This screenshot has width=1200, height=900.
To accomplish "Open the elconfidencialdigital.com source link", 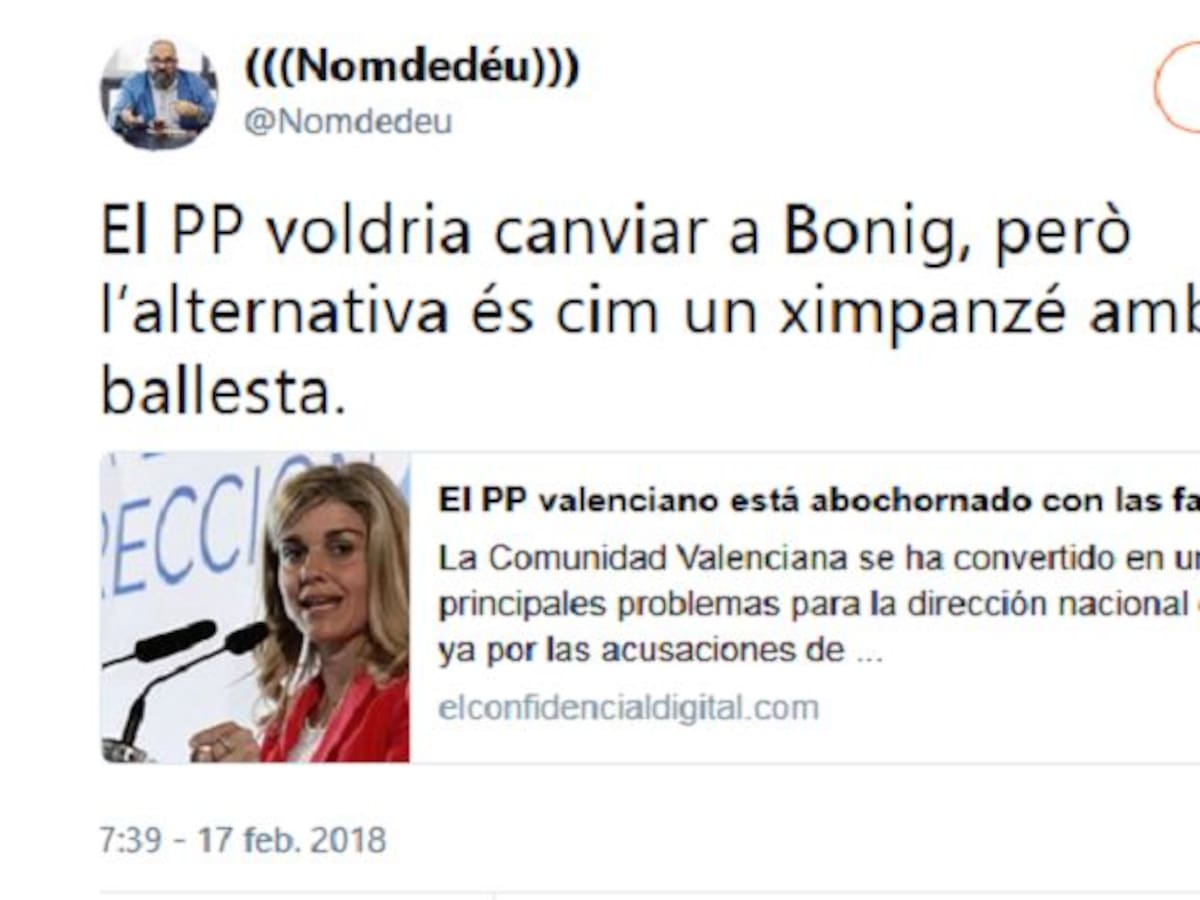I will click(x=628, y=708).
